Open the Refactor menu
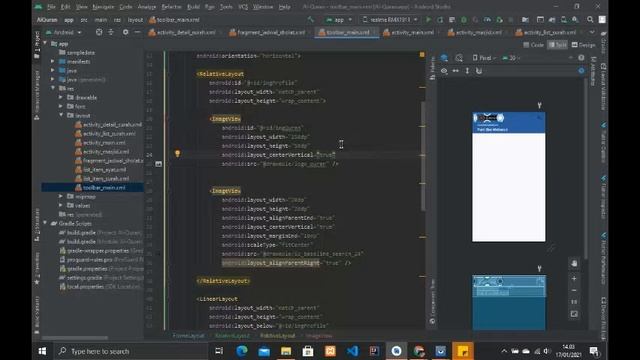This screenshot has height=360, width=640. (171, 7)
